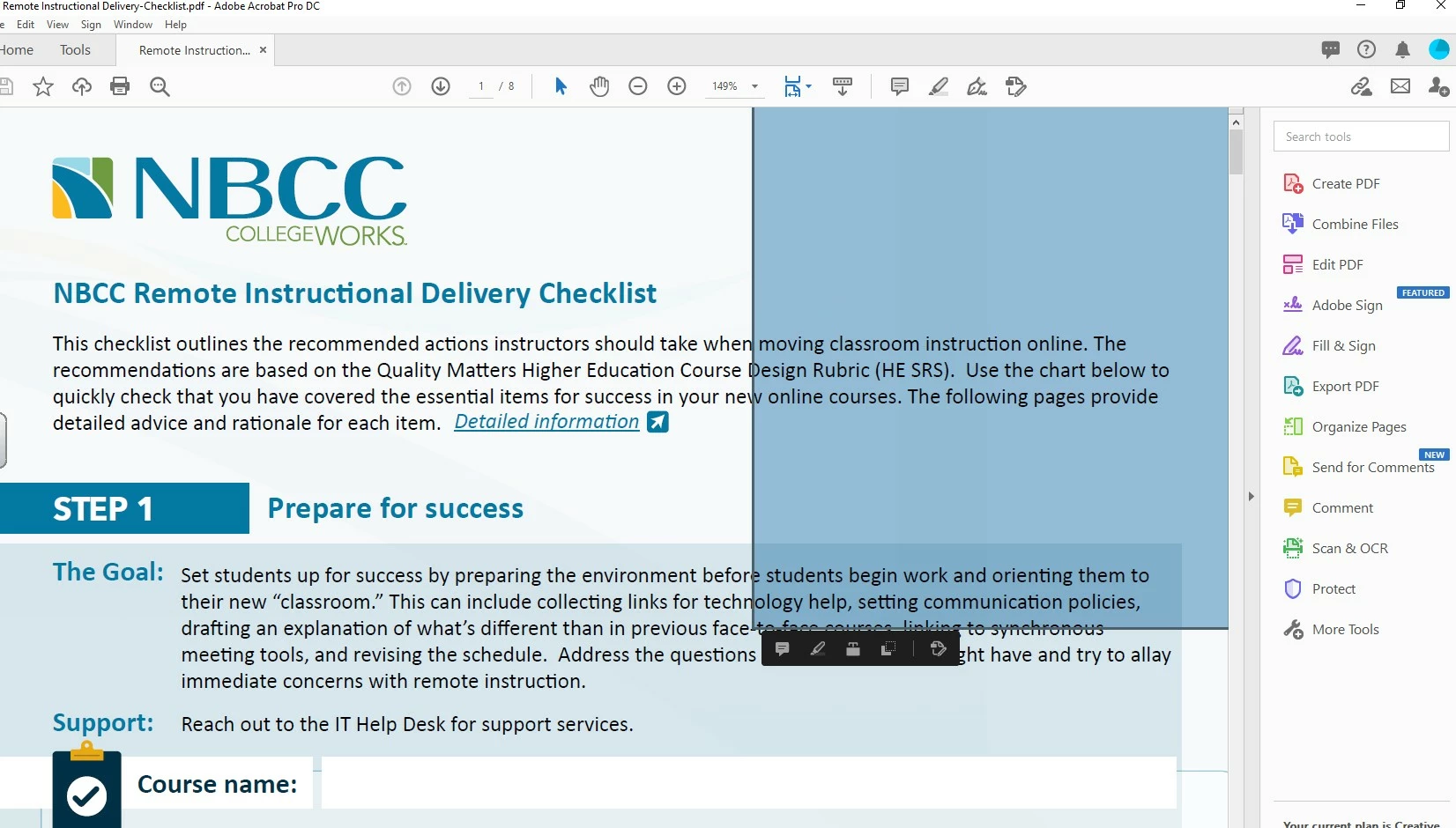Upload file to cloud icon
The height and width of the screenshot is (828, 1456).
82,86
